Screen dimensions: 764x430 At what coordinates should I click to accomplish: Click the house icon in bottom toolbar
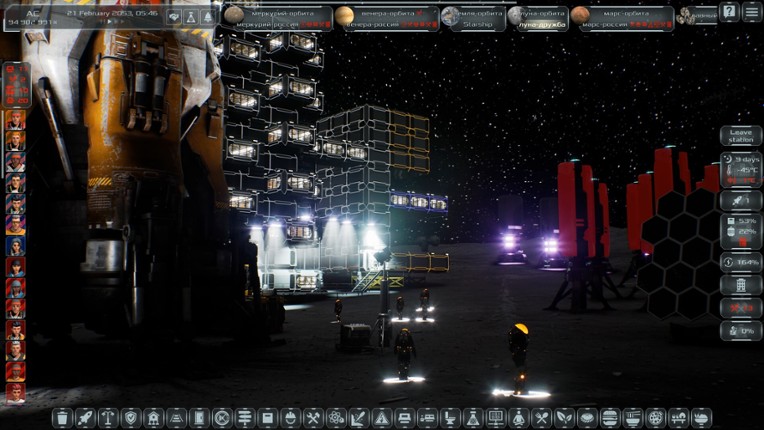[x=154, y=417]
